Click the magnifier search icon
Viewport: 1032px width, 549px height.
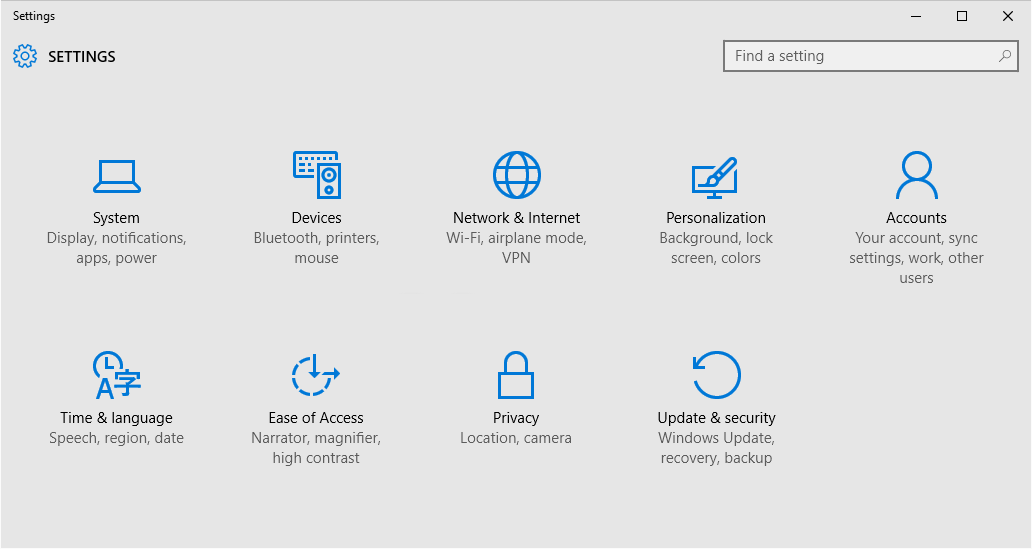1004,56
